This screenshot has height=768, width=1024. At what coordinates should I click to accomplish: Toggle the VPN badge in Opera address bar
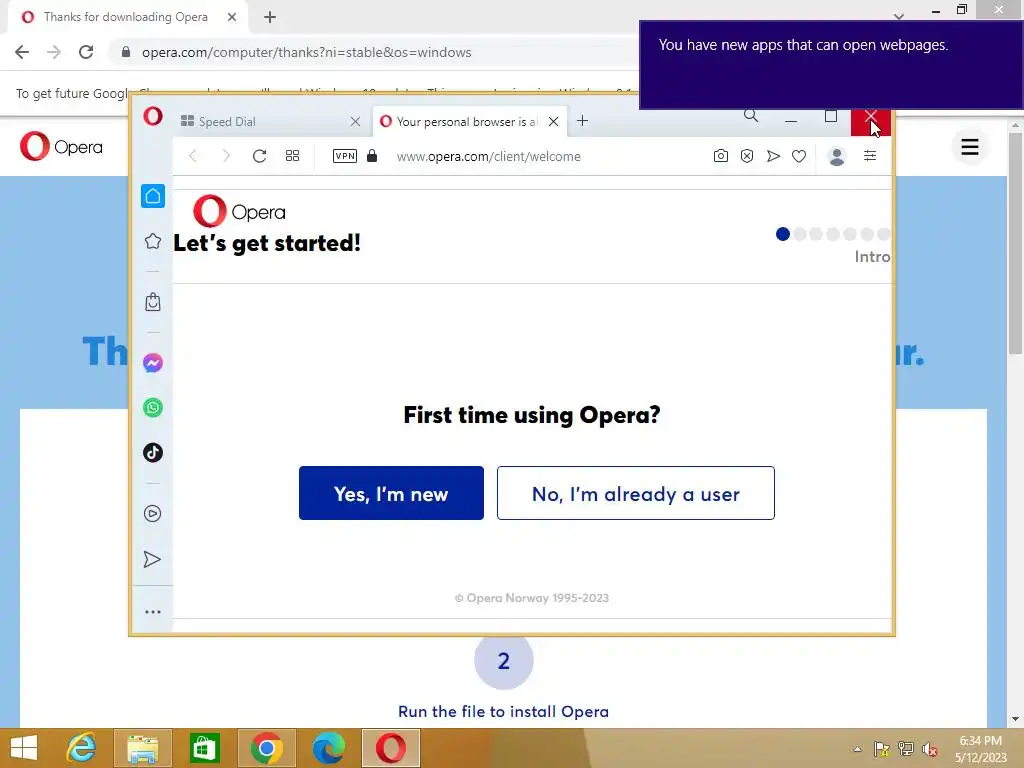345,155
